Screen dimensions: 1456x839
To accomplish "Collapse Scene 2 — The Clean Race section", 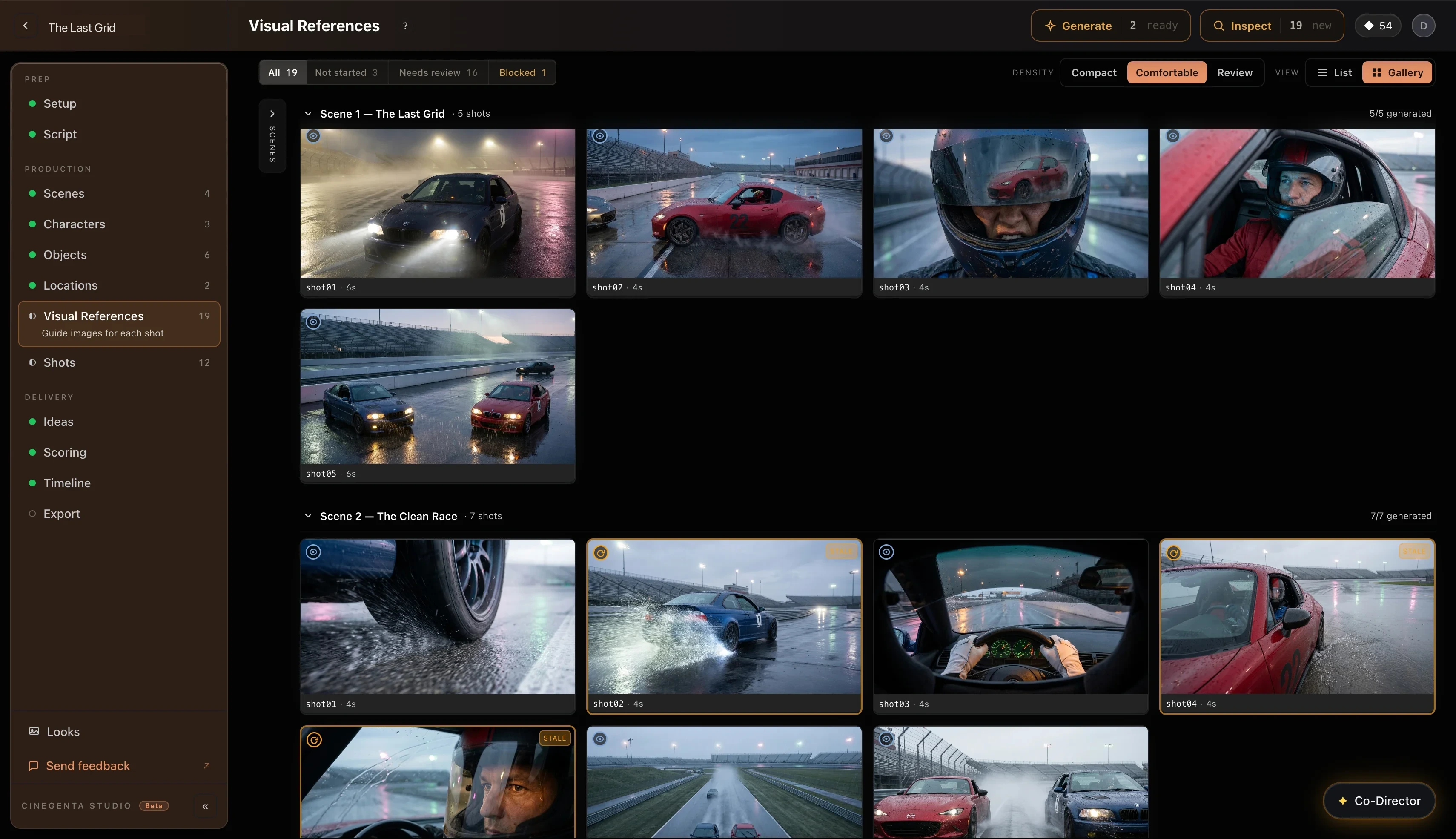I will [308, 516].
